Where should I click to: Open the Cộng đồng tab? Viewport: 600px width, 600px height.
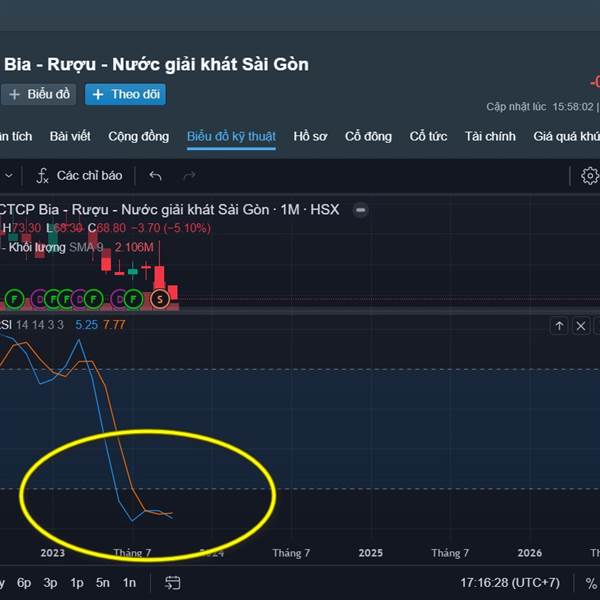(x=139, y=137)
